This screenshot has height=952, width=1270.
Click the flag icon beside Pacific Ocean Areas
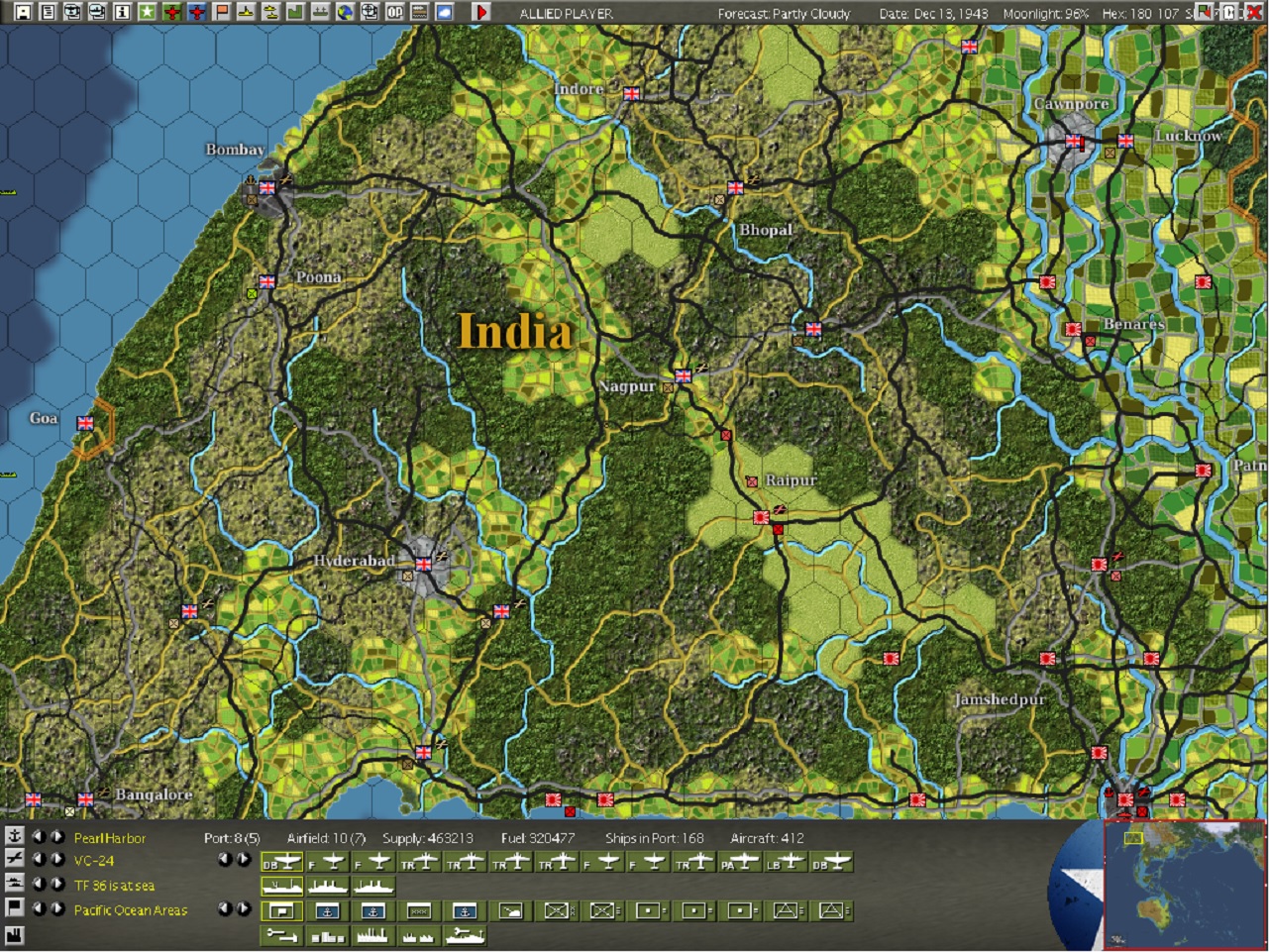pyautogui.click(x=14, y=908)
